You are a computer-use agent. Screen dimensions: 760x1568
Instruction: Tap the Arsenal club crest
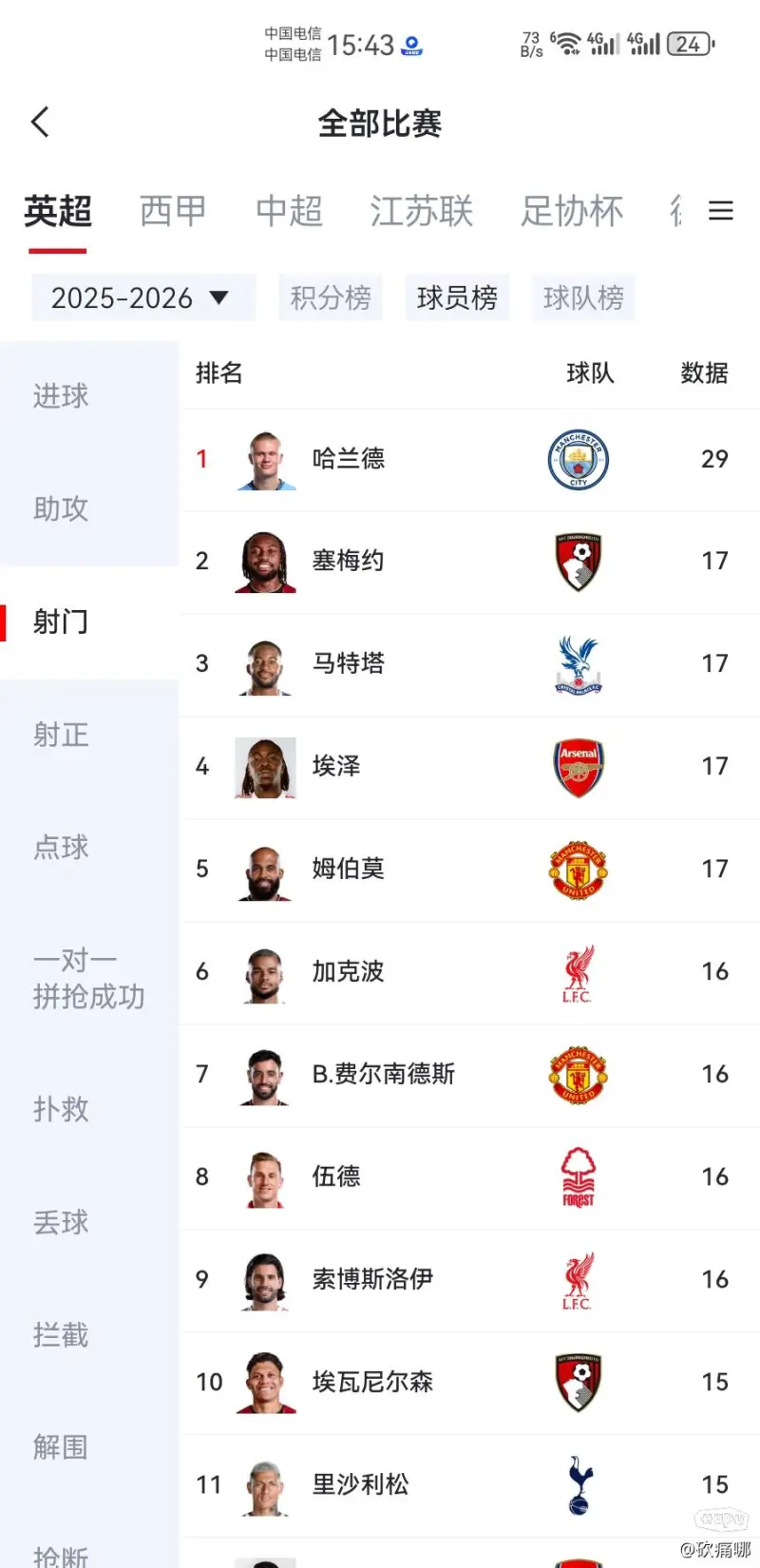578,767
